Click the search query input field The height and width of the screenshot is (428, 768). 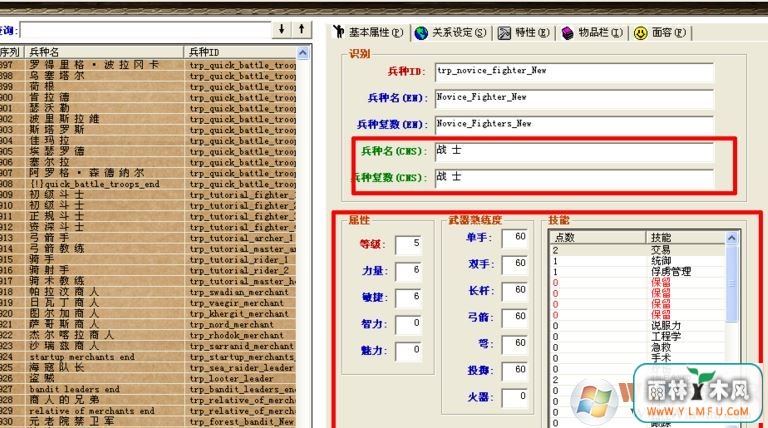(x=145, y=30)
